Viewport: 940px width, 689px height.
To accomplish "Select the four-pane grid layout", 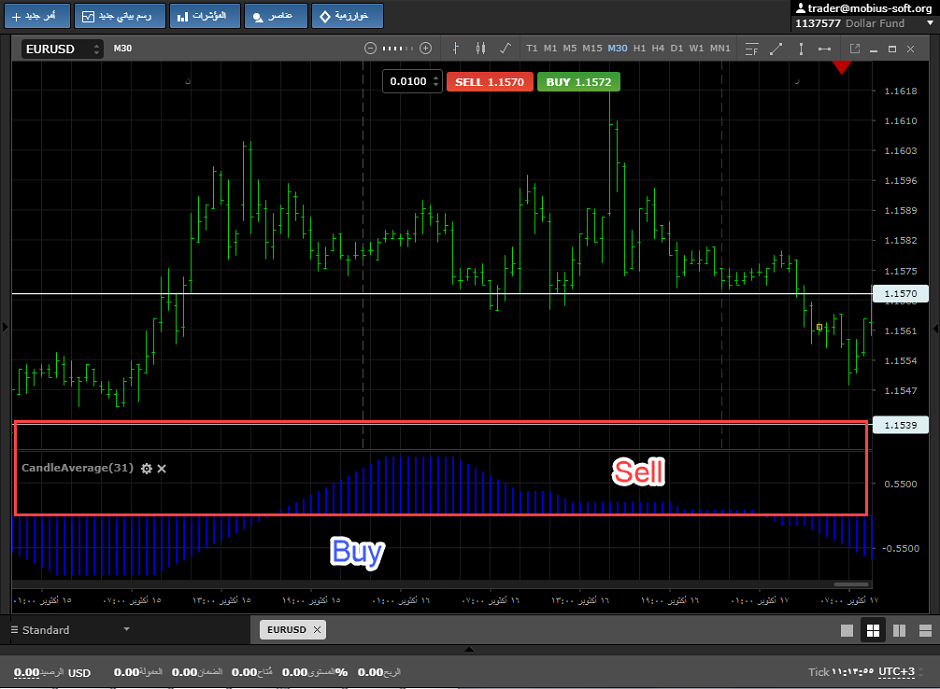I will [x=872, y=630].
